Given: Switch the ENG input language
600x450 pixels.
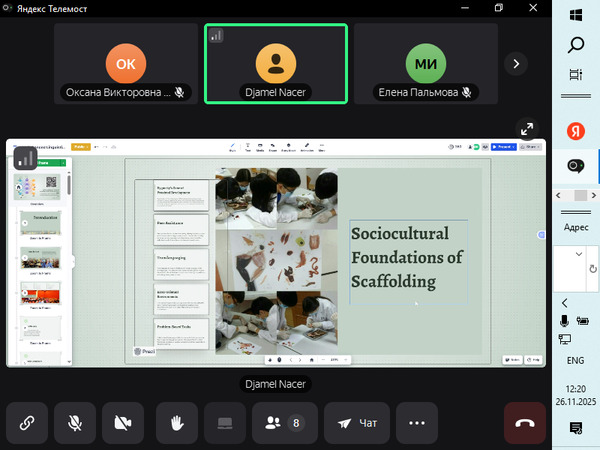Looking at the screenshot, I should click(x=576, y=359).
